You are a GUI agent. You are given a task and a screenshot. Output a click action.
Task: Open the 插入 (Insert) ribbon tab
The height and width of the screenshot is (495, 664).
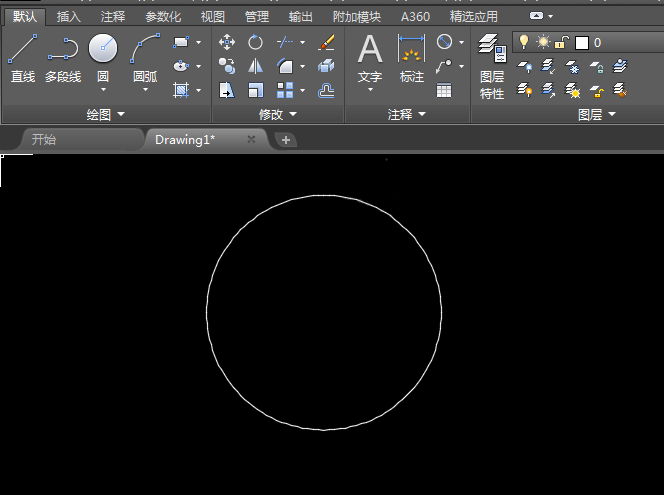click(69, 17)
